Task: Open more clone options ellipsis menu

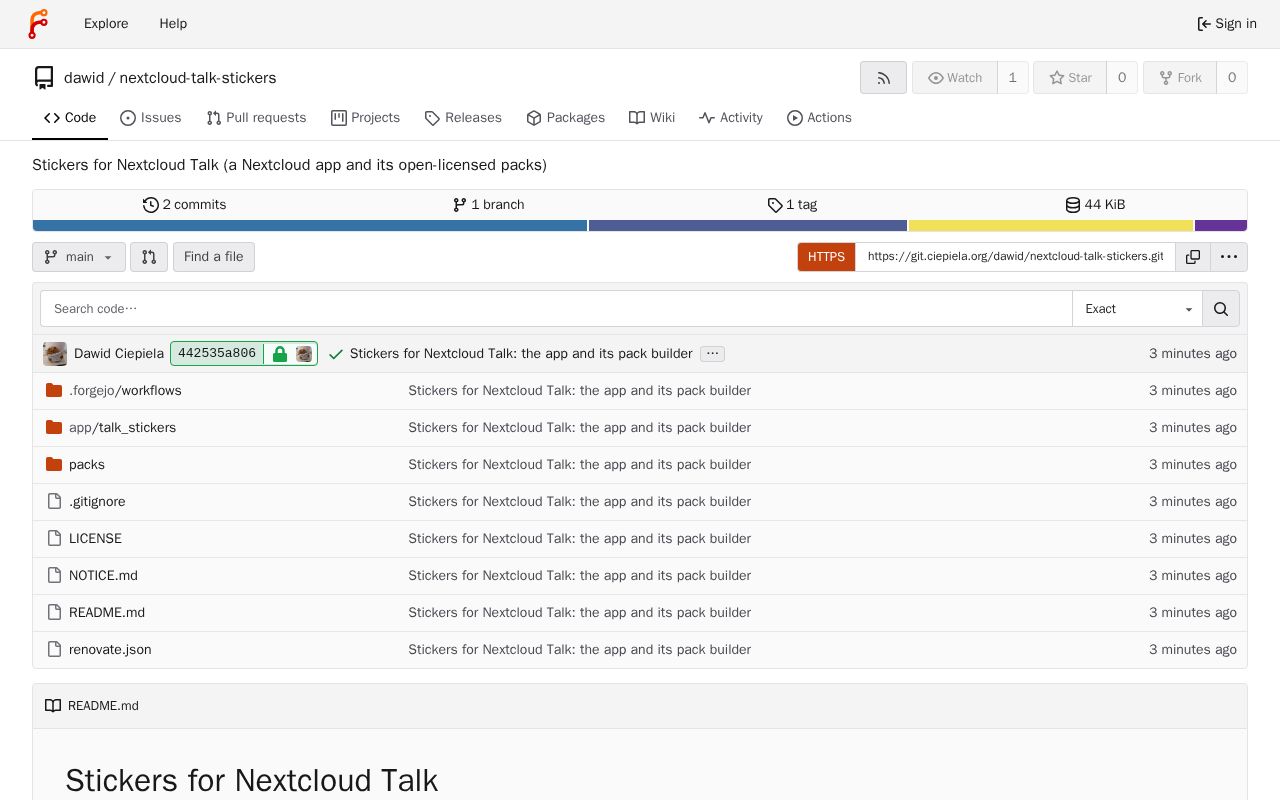Action: pos(1229,257)
